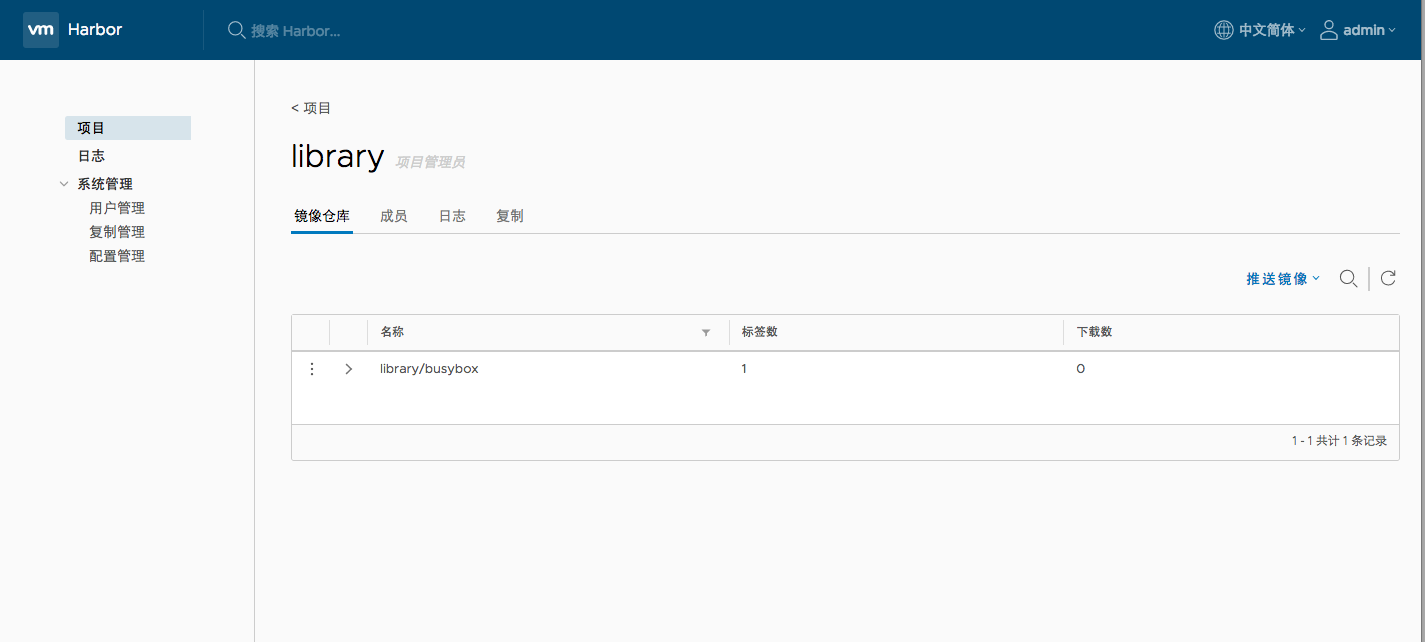Expand the library/busybox row
The height and width of the screenshot is (642, 1425).
click(348, 369)
